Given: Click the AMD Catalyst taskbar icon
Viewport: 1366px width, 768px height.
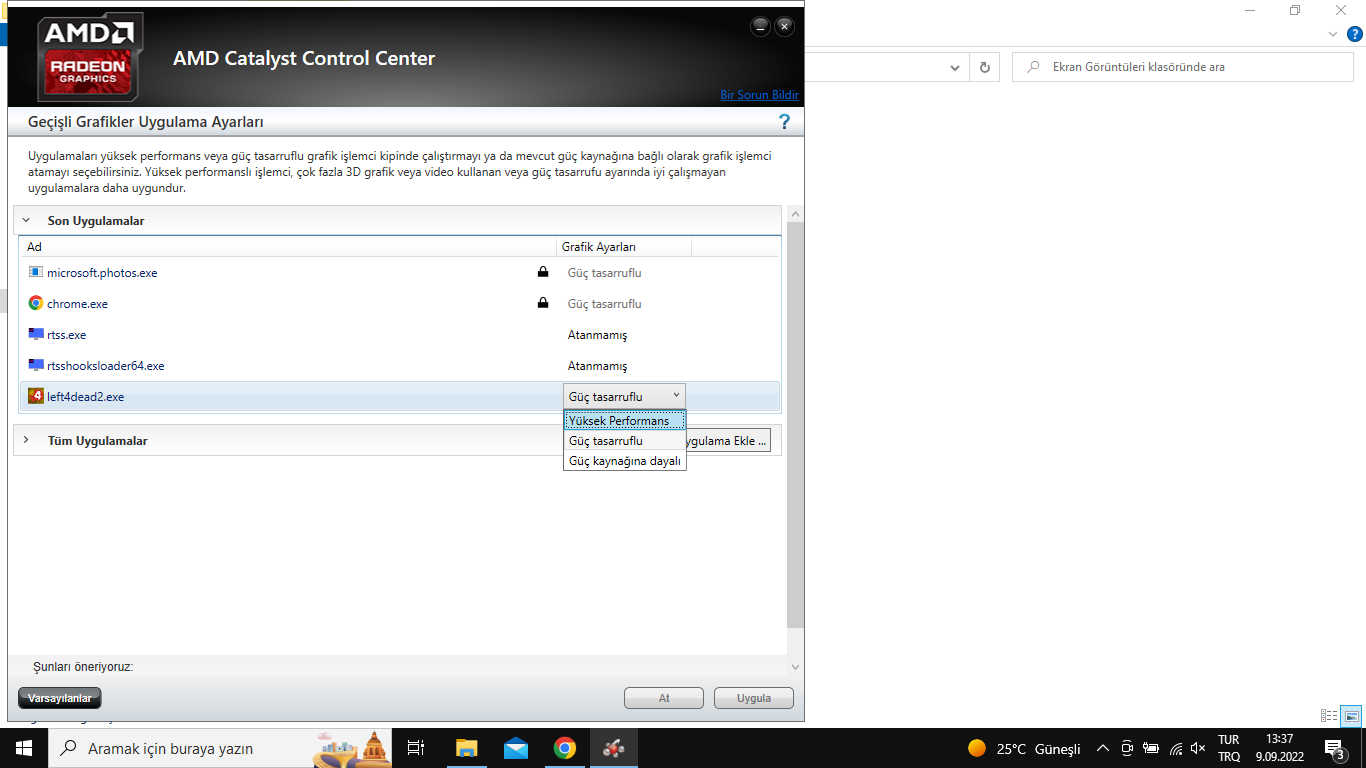Looking at the screenshot, I should (614, 748).
